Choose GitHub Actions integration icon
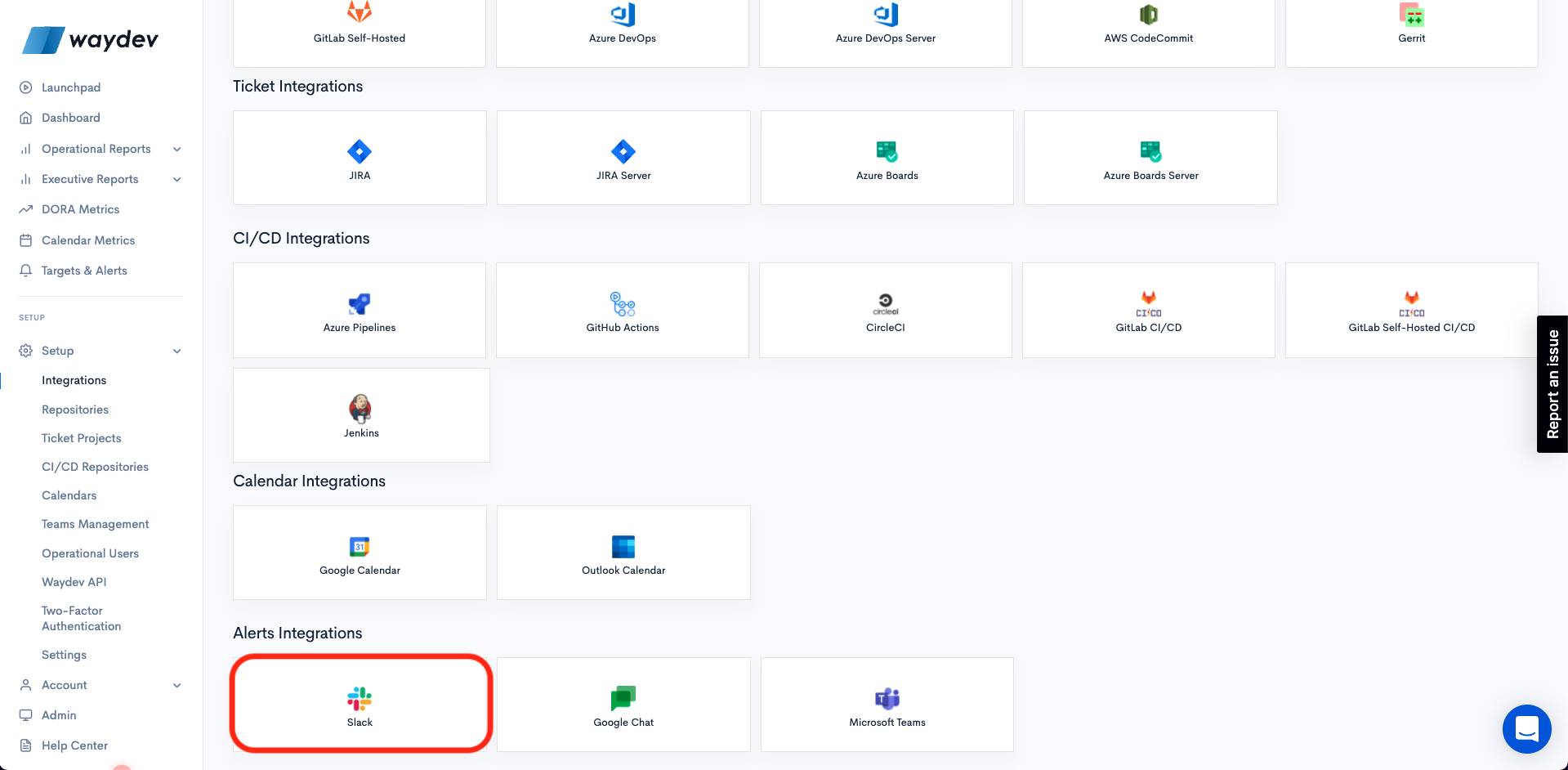The width and height of the screenshot is (1568, 770). [623, 303]
